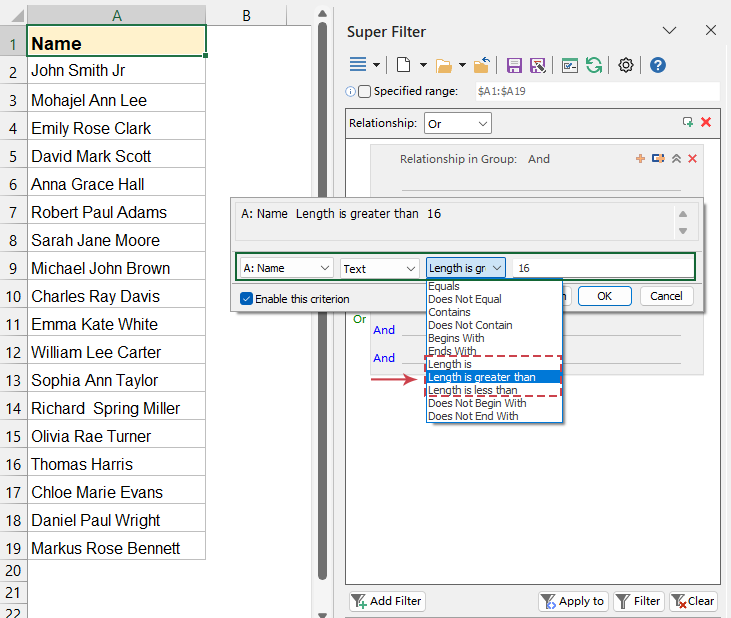Delete the group with its red X
The image size is (731, 618).
point(692,159)
